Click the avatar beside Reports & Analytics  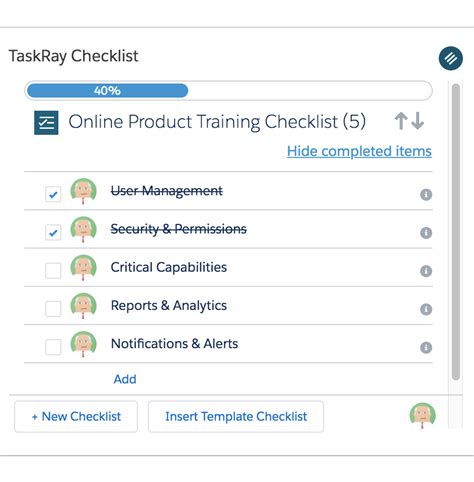[x=83, y=306]
